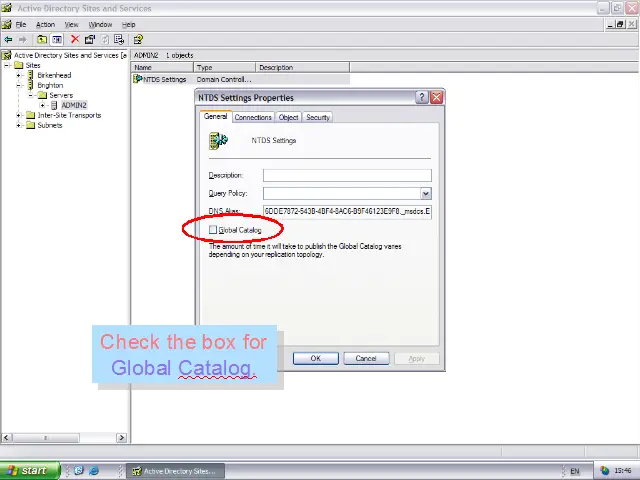Select the ADMIN2 server icon in the tree
This screenshot has width=640, height=480.
point(54,105)
